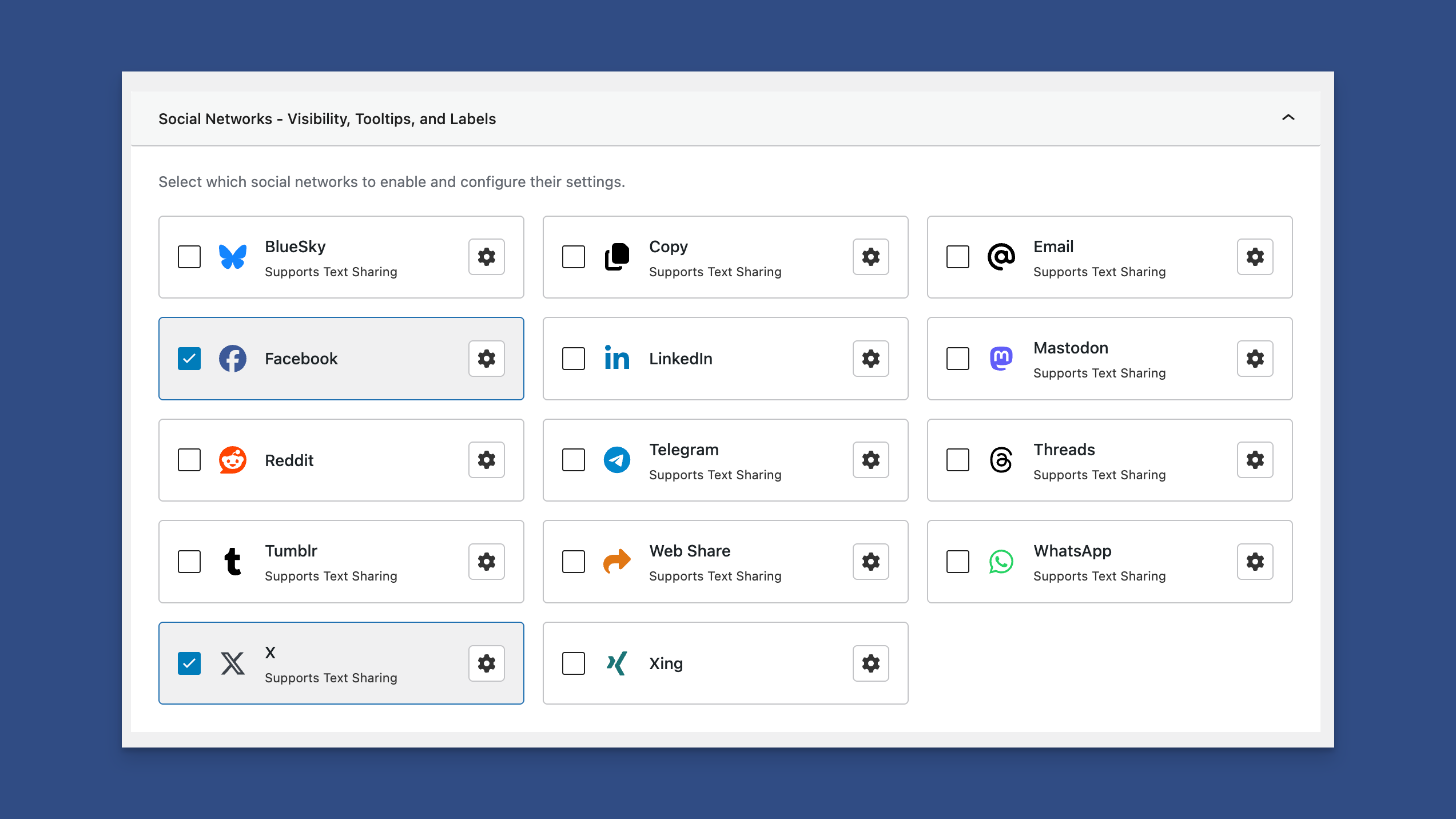Open settings gear for BlueSky

(486, 257)
